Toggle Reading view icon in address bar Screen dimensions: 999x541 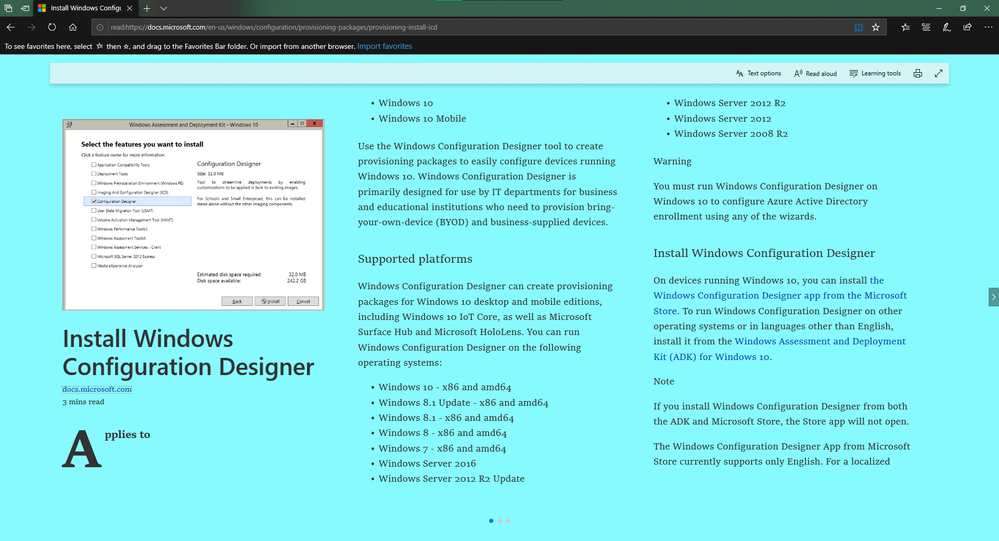pyautogui.click(x=859, y=27)
